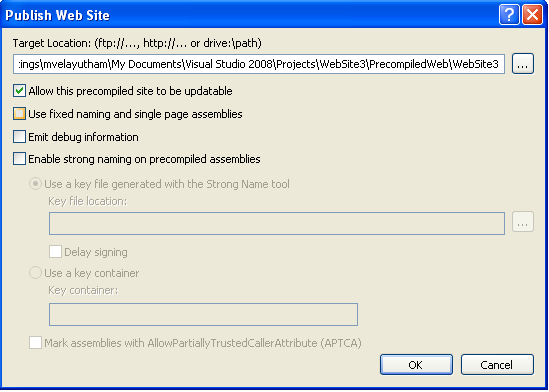Click the Target Location path field
Viewport: 549px width, 392px height.
click(259, 64)
